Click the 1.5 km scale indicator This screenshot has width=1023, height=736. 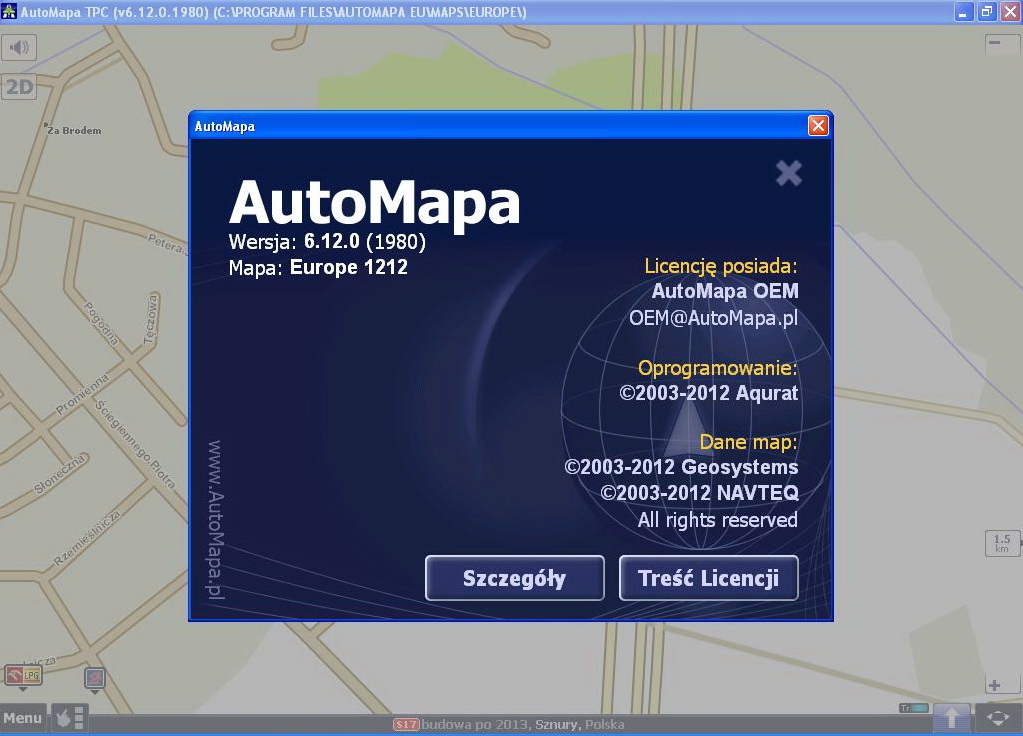pyautogui.click(x=1001, y=543)
